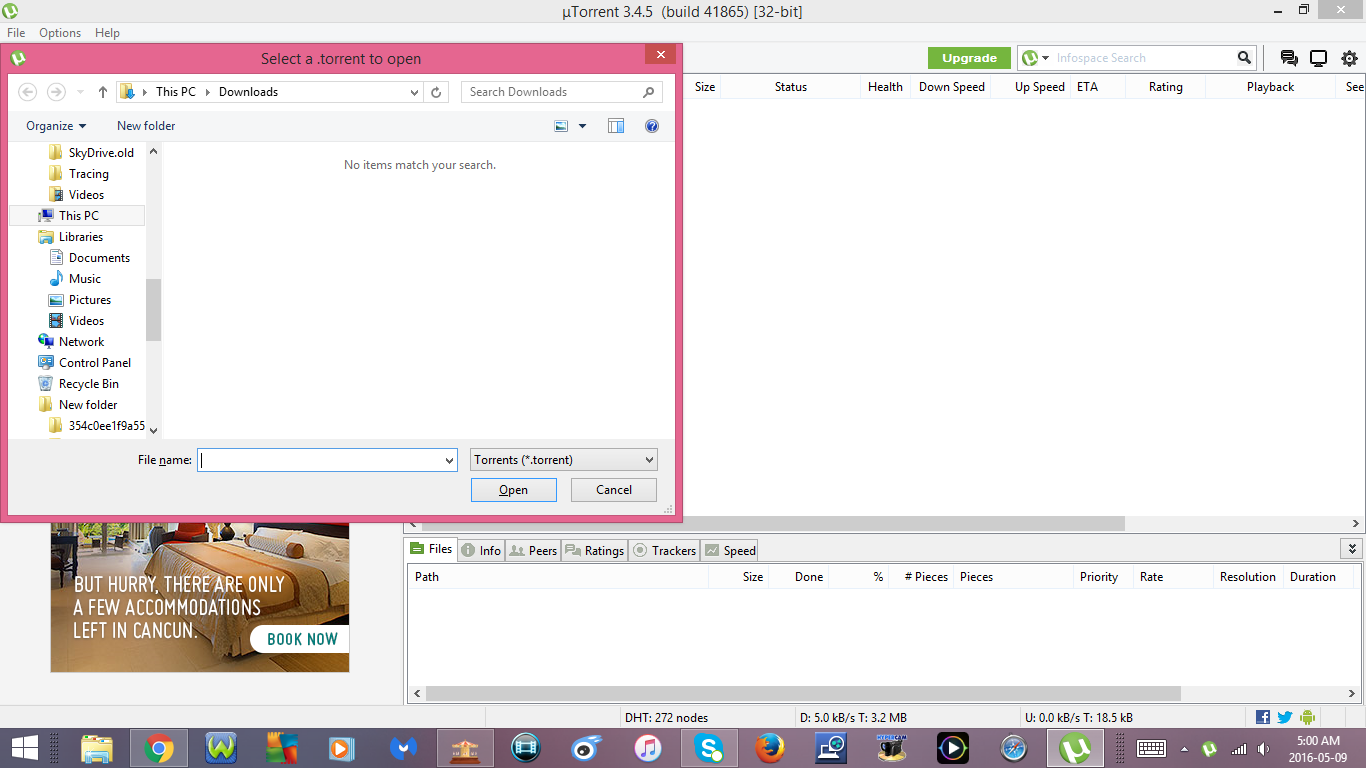
Task: Click the change view icon
Action: (561, 126)
